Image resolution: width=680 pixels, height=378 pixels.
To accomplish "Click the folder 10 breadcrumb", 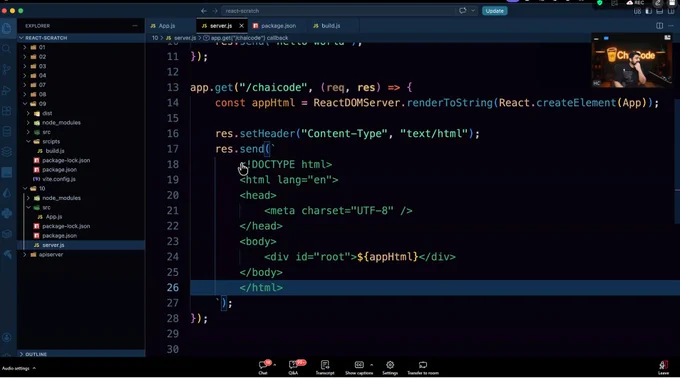I will click(x=154, y=38).
